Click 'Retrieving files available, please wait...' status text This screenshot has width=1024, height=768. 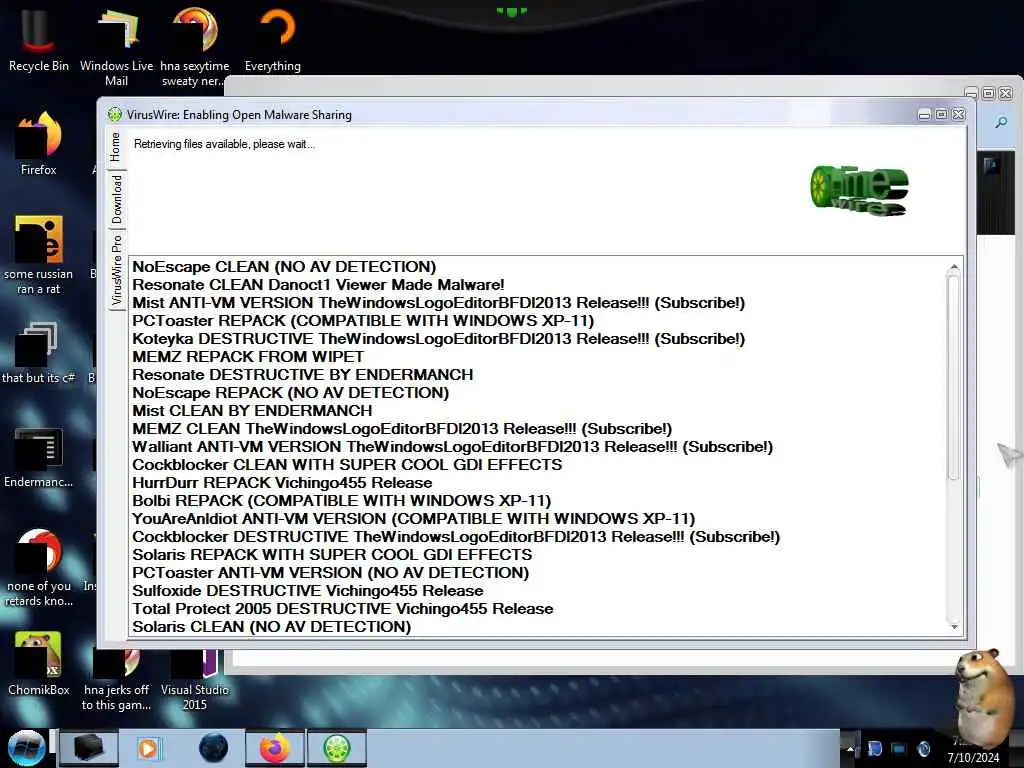(x=224, y=144)
